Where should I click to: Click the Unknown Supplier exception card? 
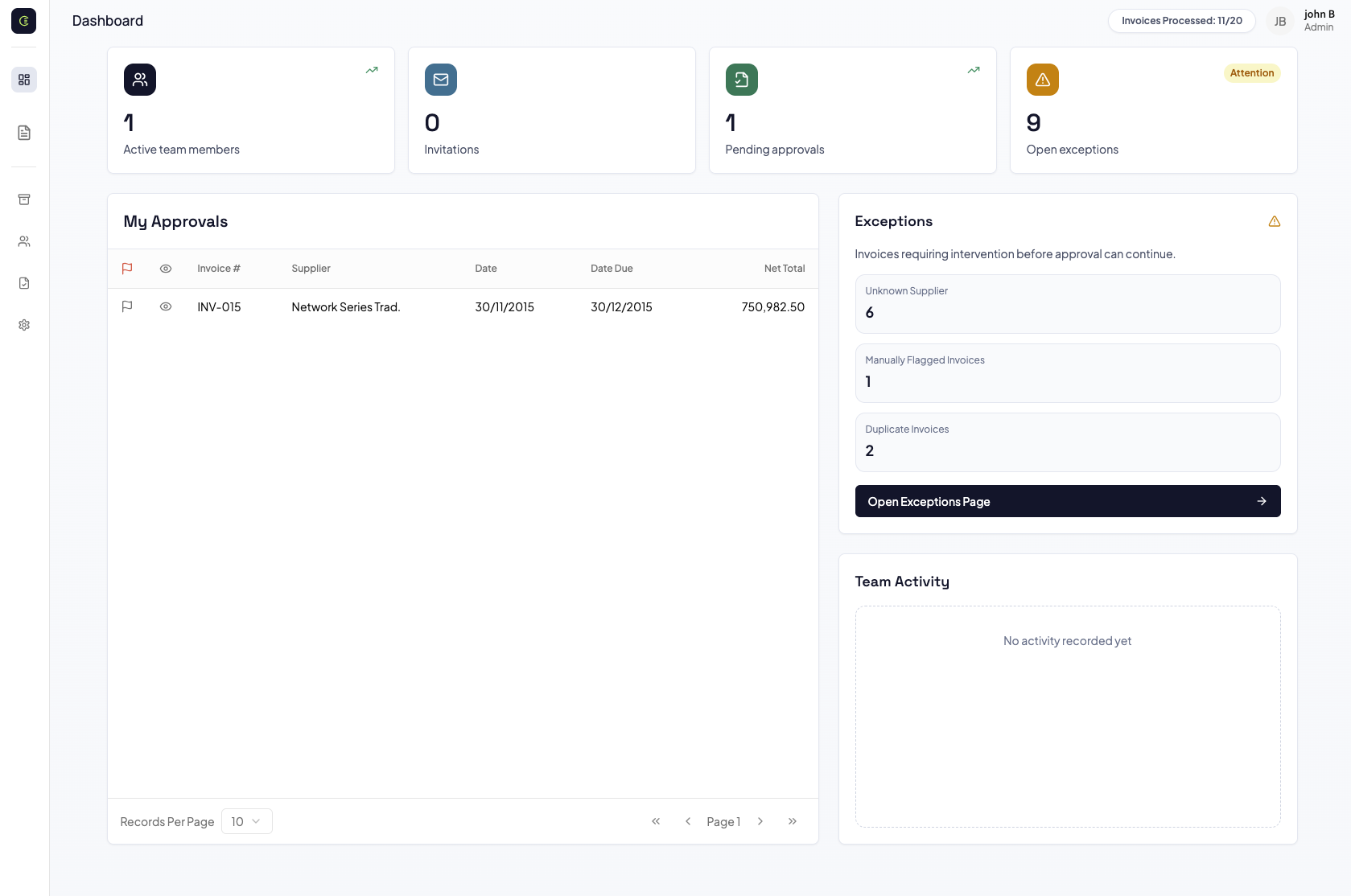(x=1067, y=304)
